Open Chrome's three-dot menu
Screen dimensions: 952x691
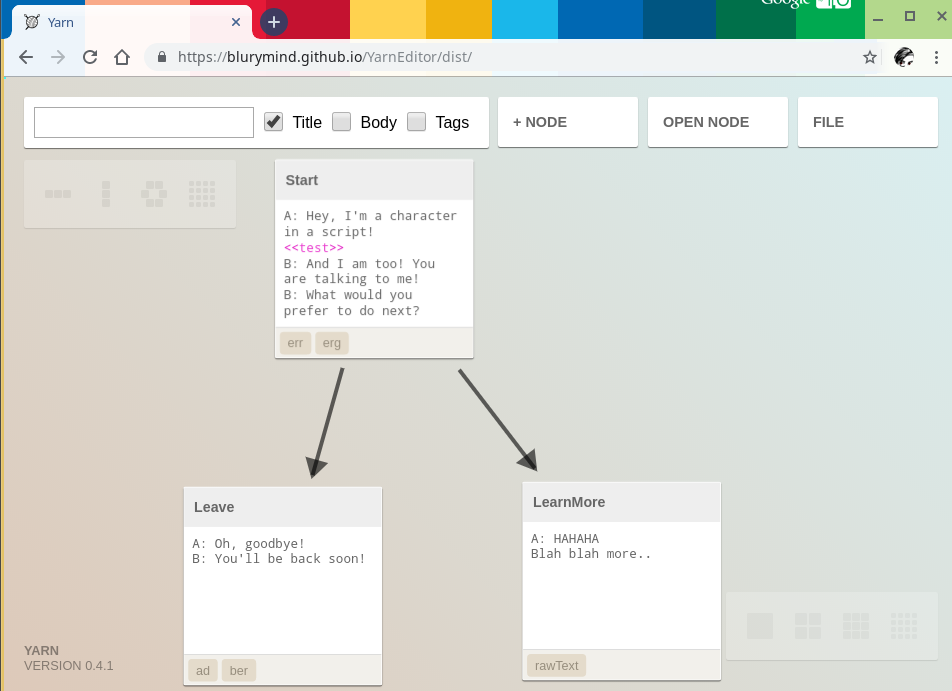tap(936, 57)
